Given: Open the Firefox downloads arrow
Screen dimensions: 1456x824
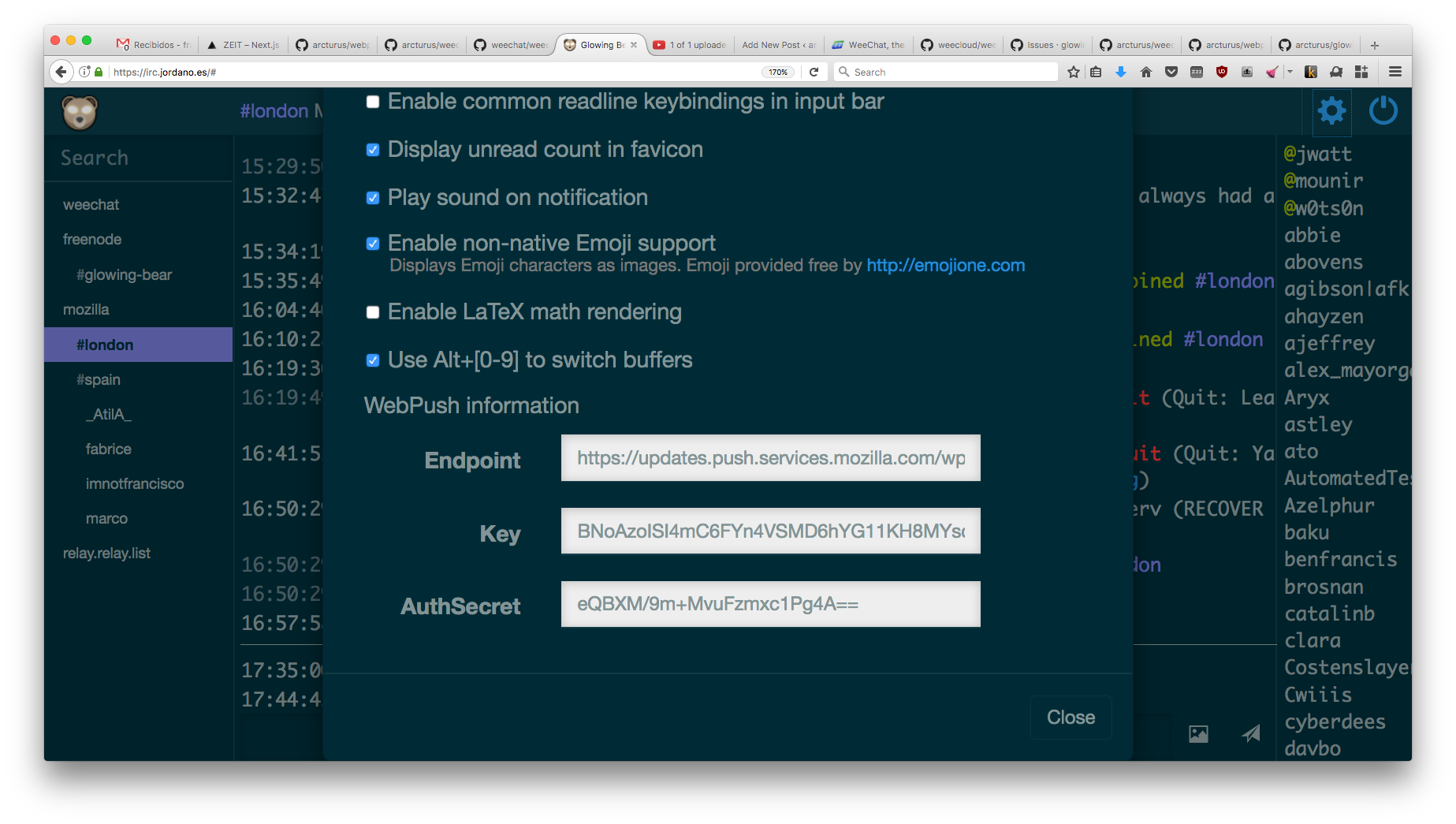Looking at the screenshot, I should click(x=1120, y=72).
